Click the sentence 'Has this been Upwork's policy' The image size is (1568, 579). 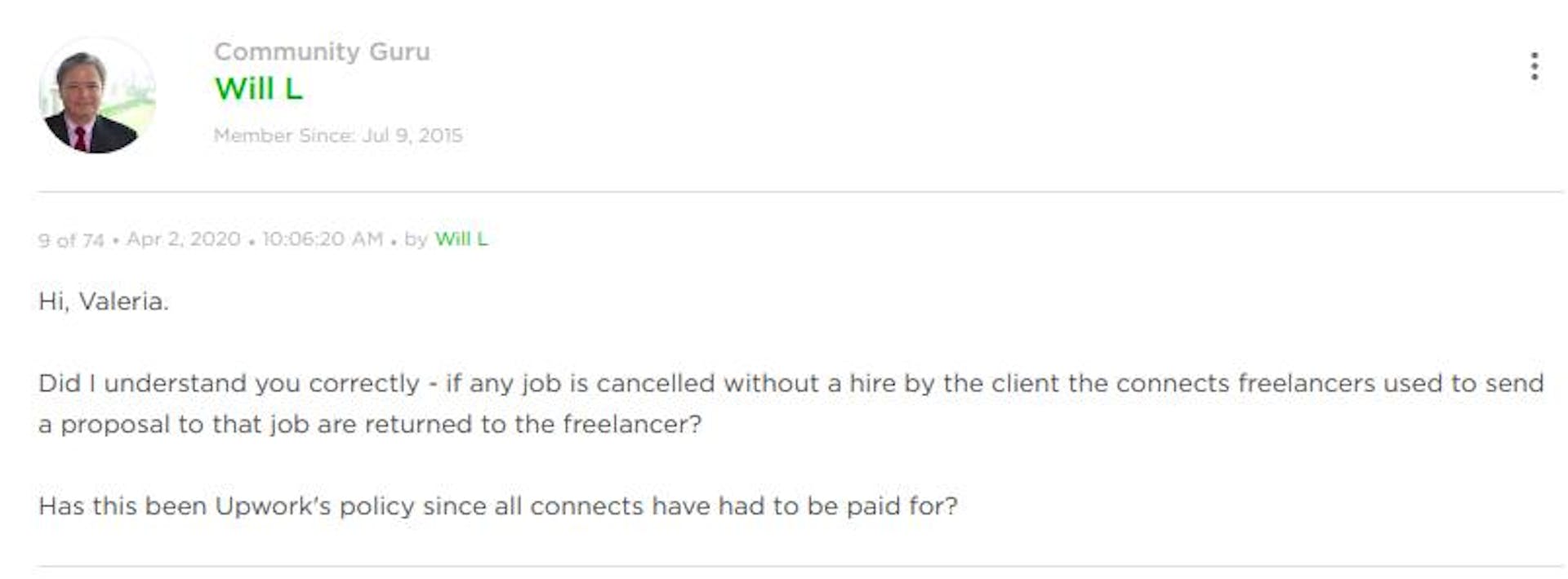498,506
